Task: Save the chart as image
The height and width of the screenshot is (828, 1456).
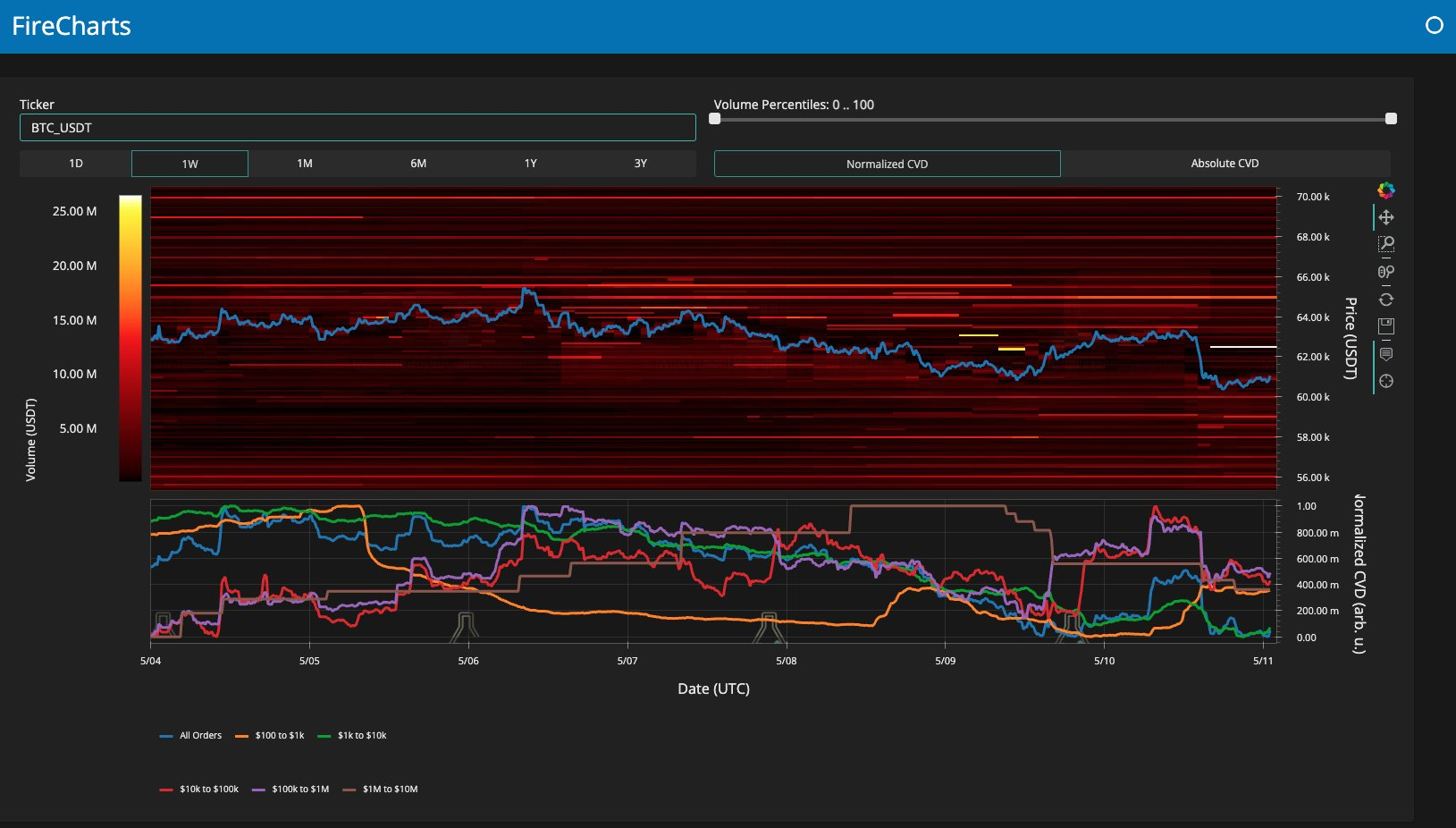Action: click(1385, 326)
